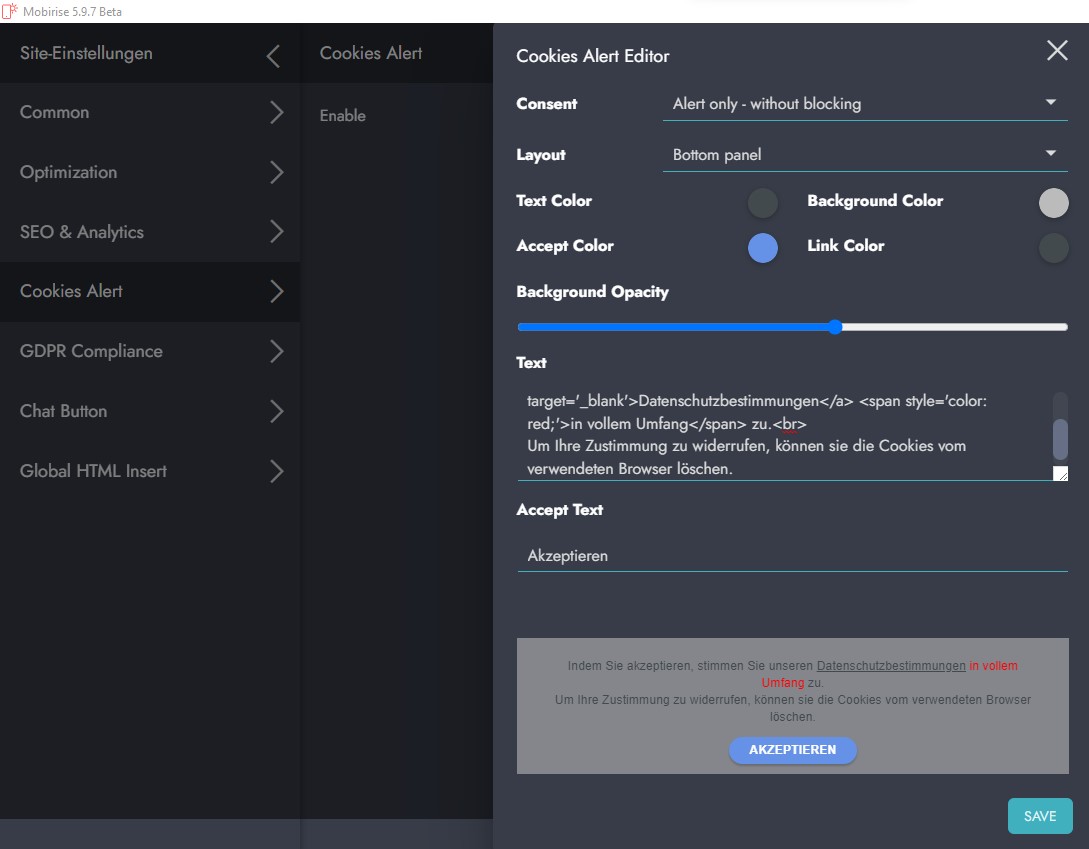Click the arrow next to Chat Button
The image size is (1089, 849).
tap(277, 412)
